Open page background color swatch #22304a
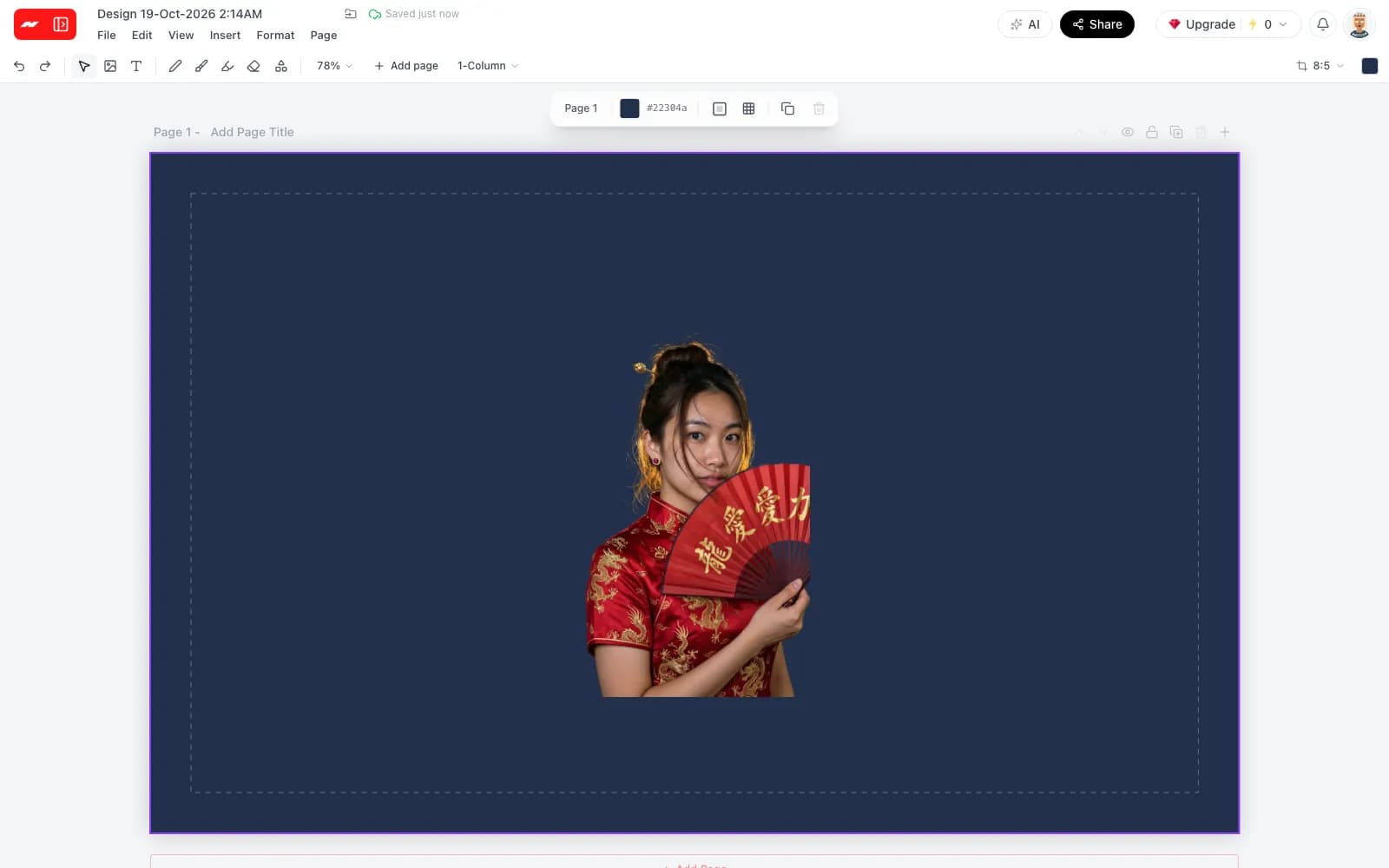This screenshot has height=868, width=1389. pyautogui.click(x=629, y=108)
